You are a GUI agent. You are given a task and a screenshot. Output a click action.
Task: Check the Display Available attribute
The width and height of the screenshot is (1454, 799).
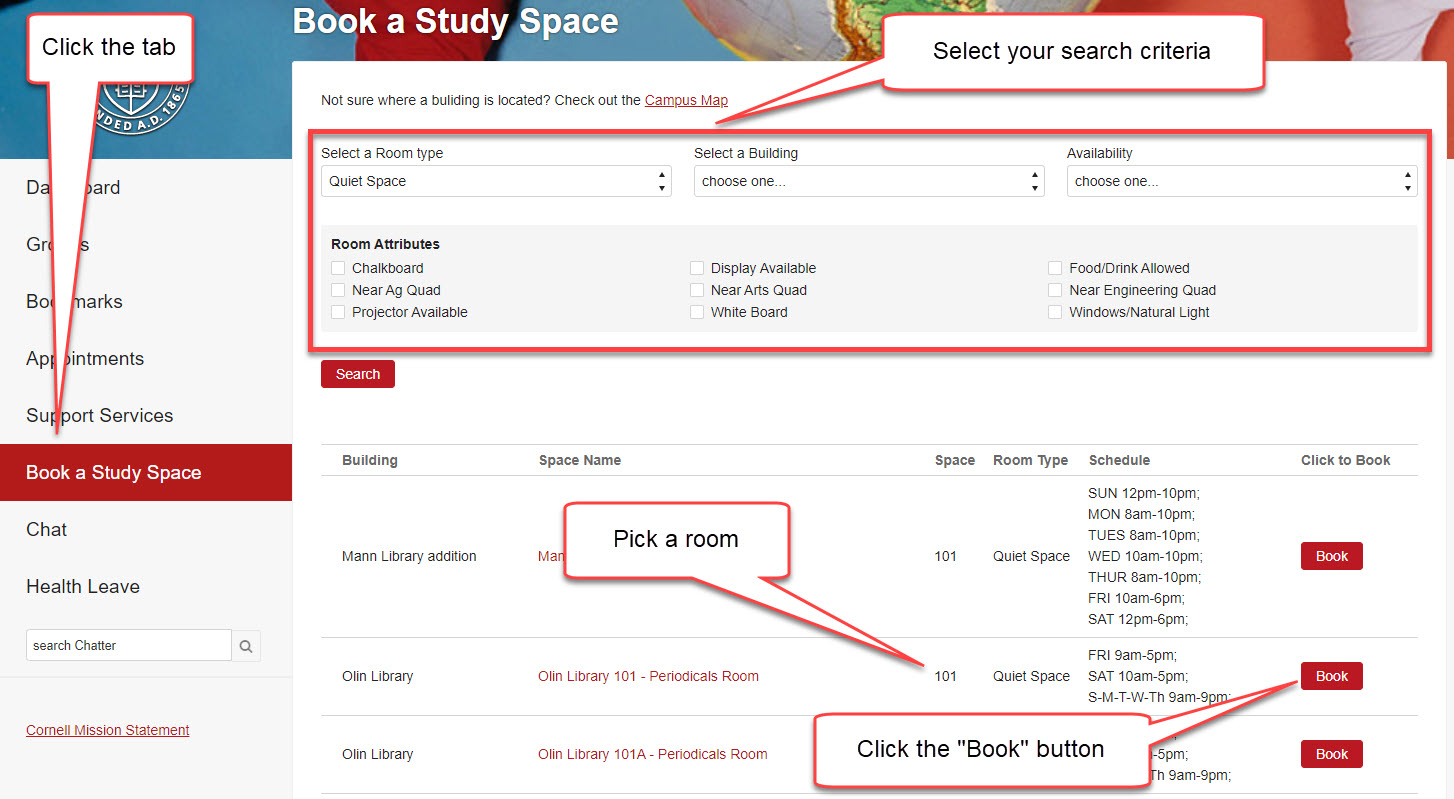tap(696, 268)
